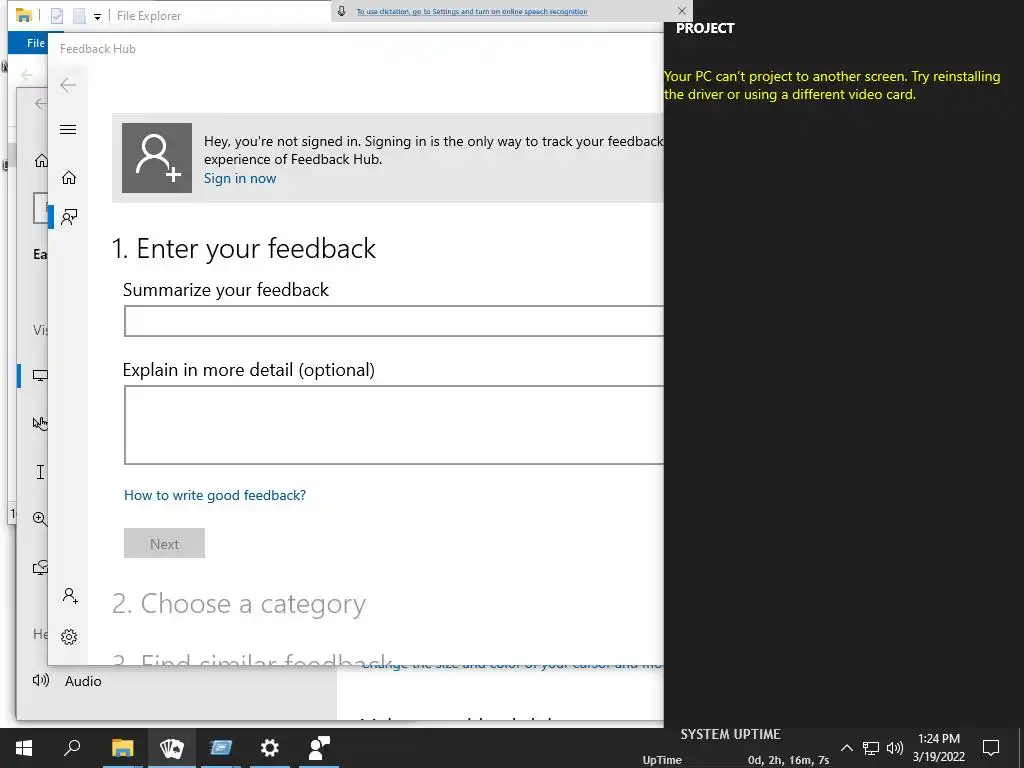
Task: Click the 2. Choose a category heading
Action: click(x=239, y=604)
